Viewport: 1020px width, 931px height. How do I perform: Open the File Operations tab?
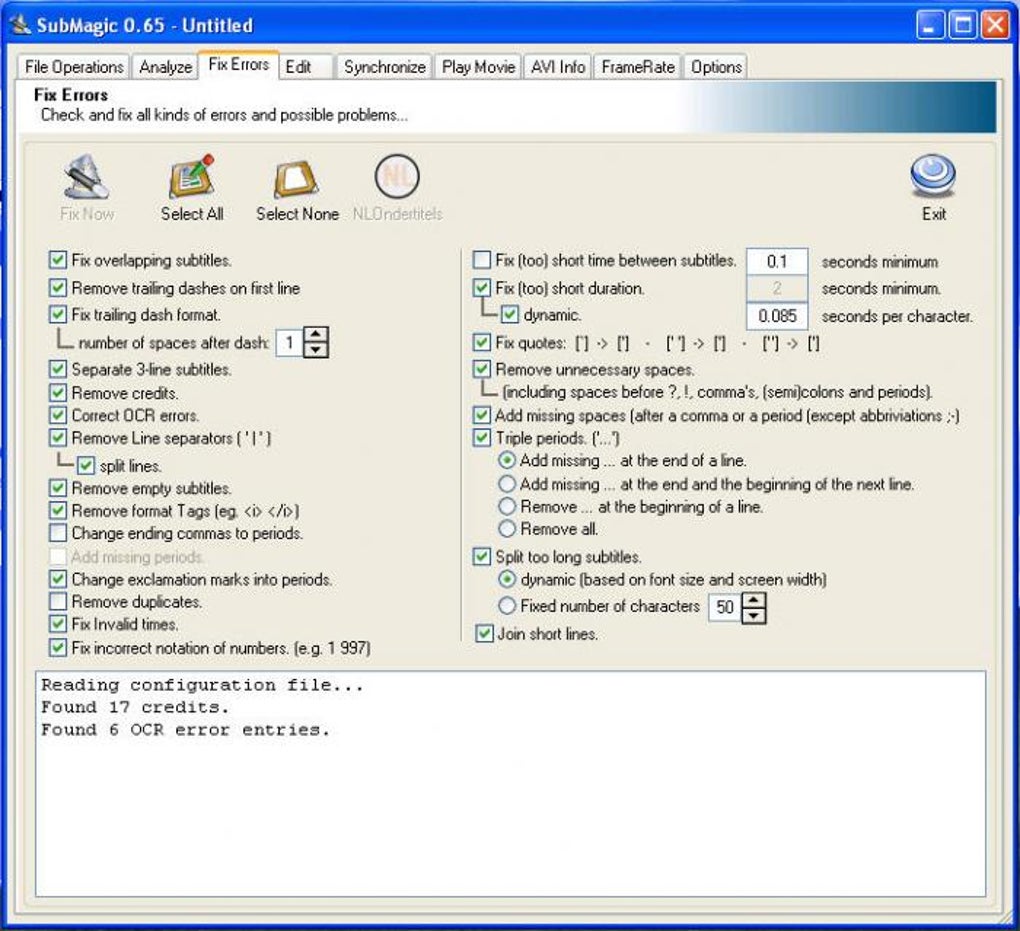tap(74, 67)
